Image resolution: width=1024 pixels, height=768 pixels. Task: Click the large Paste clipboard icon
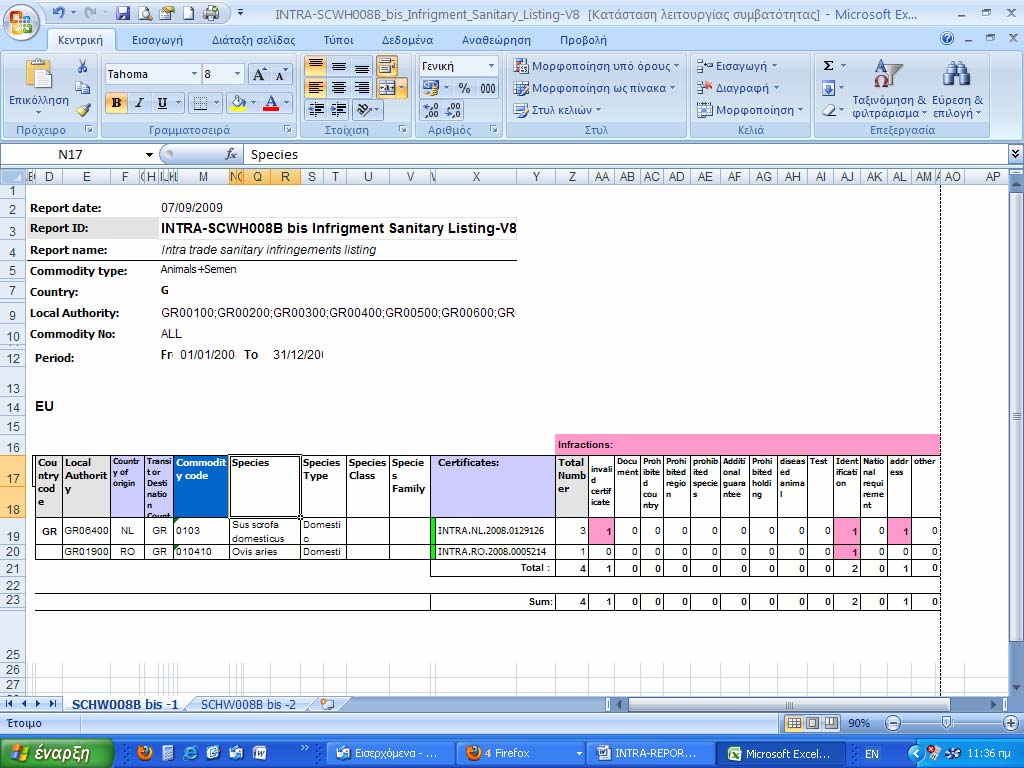click(39, 74)
